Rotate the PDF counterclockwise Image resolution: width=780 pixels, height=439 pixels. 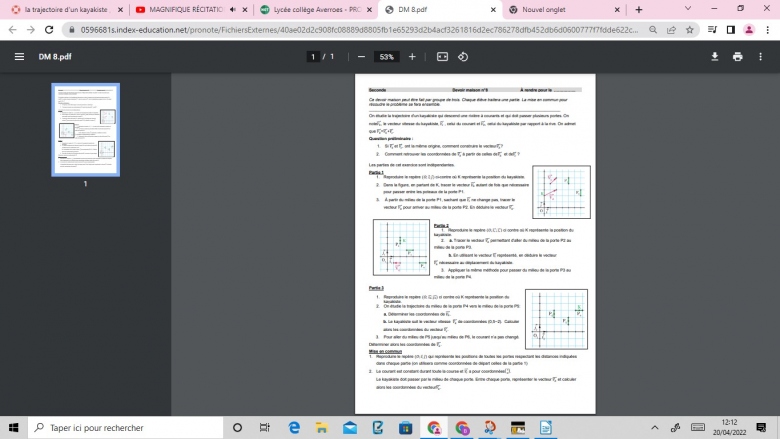(463, 57)
